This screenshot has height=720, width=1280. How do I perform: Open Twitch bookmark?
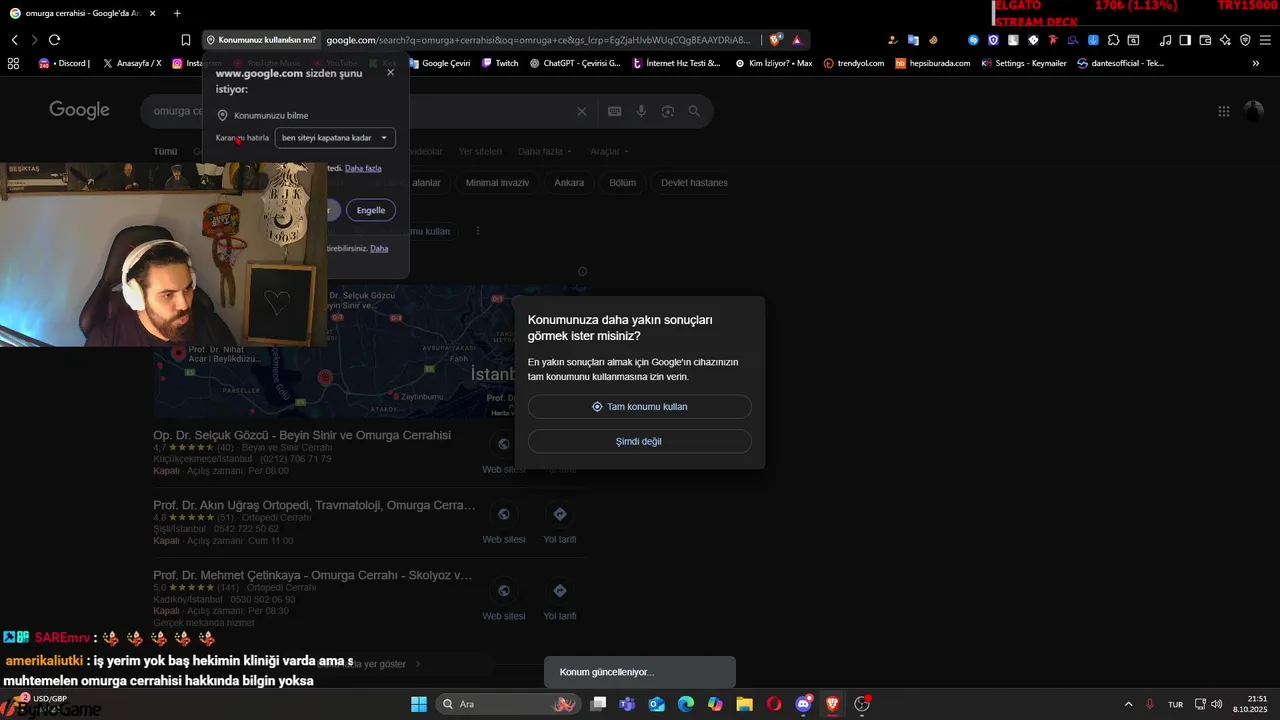(500, 63)
